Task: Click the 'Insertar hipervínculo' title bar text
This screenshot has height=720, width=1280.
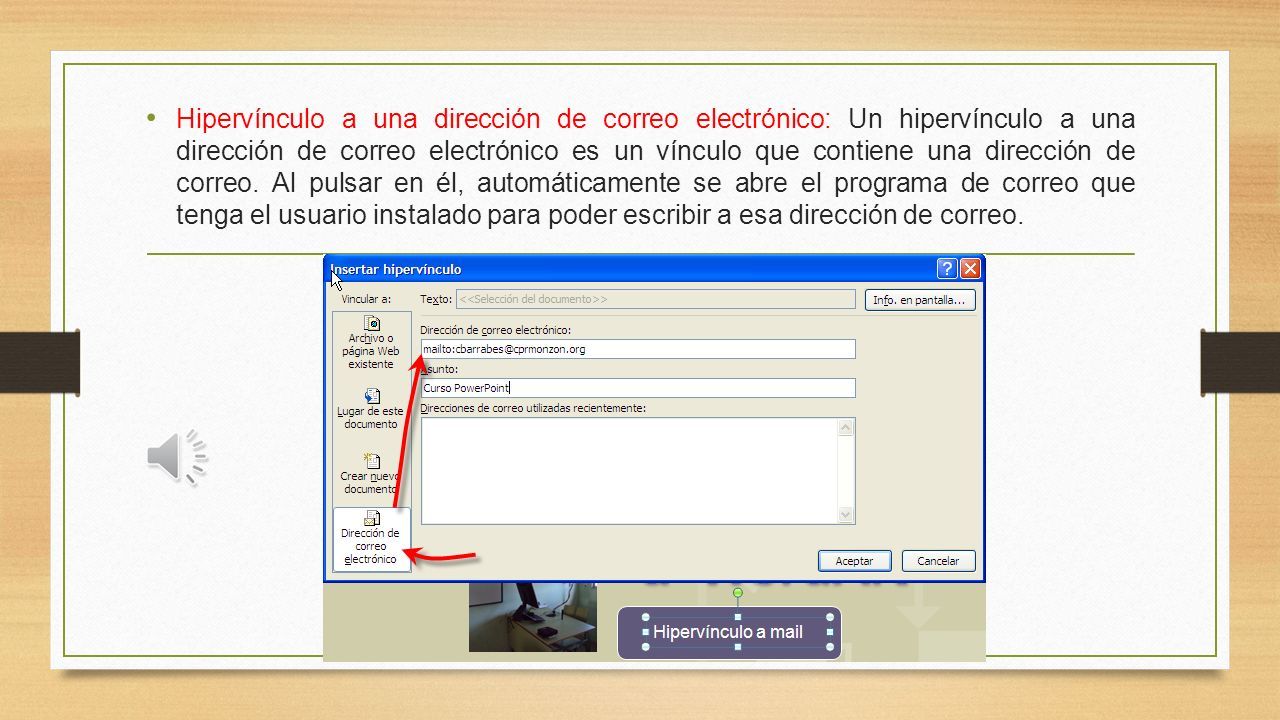Action: tap(397, 269)
